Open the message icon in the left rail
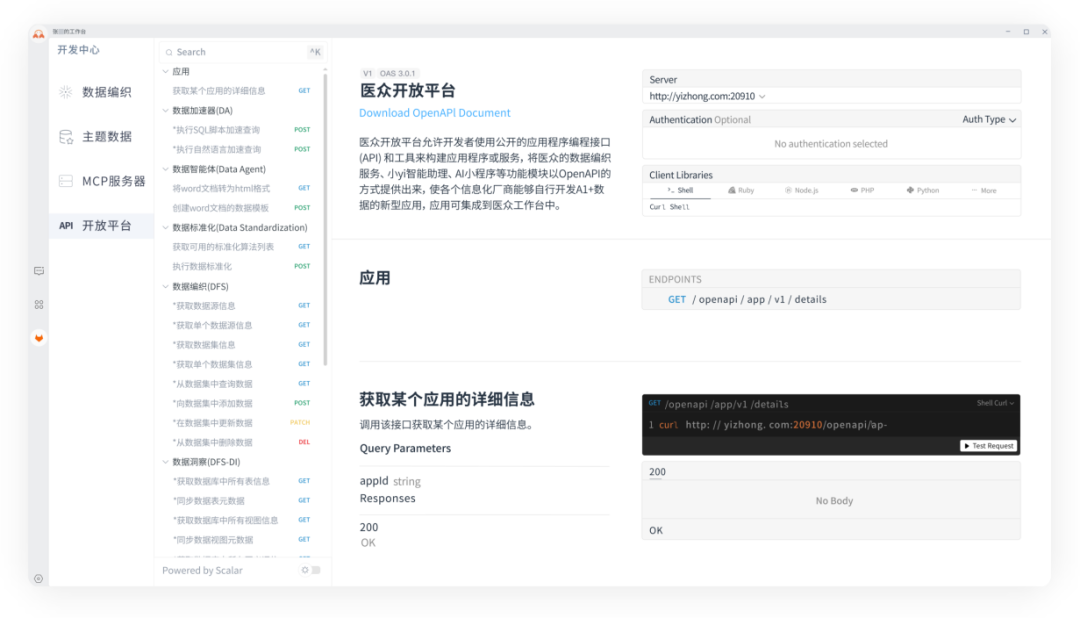Image resolution: width=1080 pixels, height=618 pixels. tap(39, 271)
